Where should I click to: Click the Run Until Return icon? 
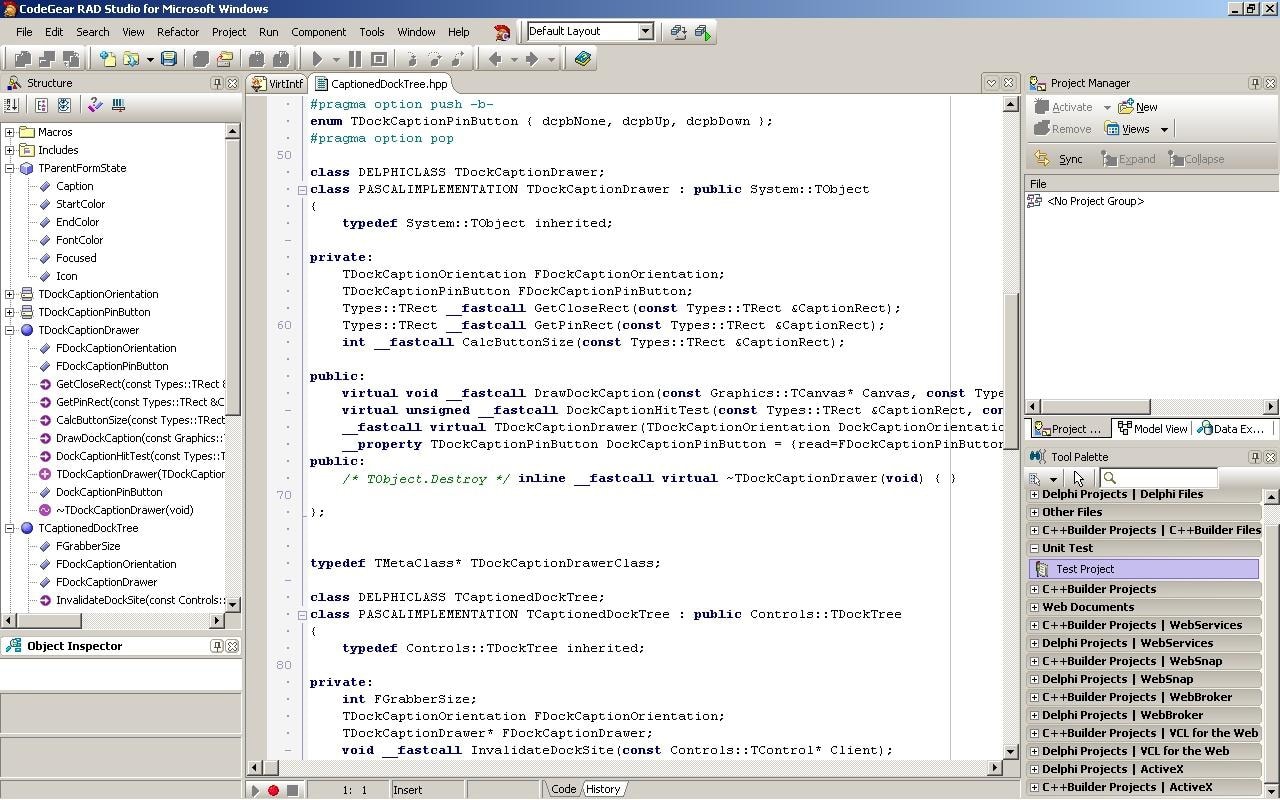(x=459, y=59)
